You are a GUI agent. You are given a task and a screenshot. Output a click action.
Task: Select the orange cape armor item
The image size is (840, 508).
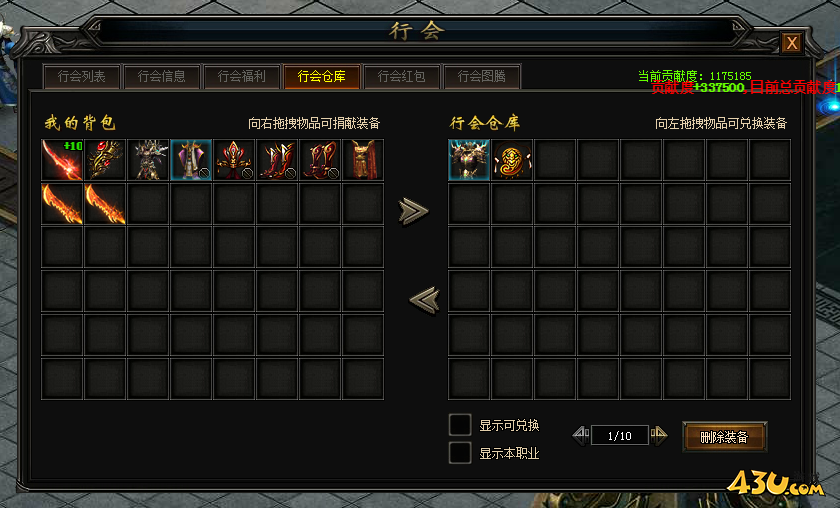363,160
